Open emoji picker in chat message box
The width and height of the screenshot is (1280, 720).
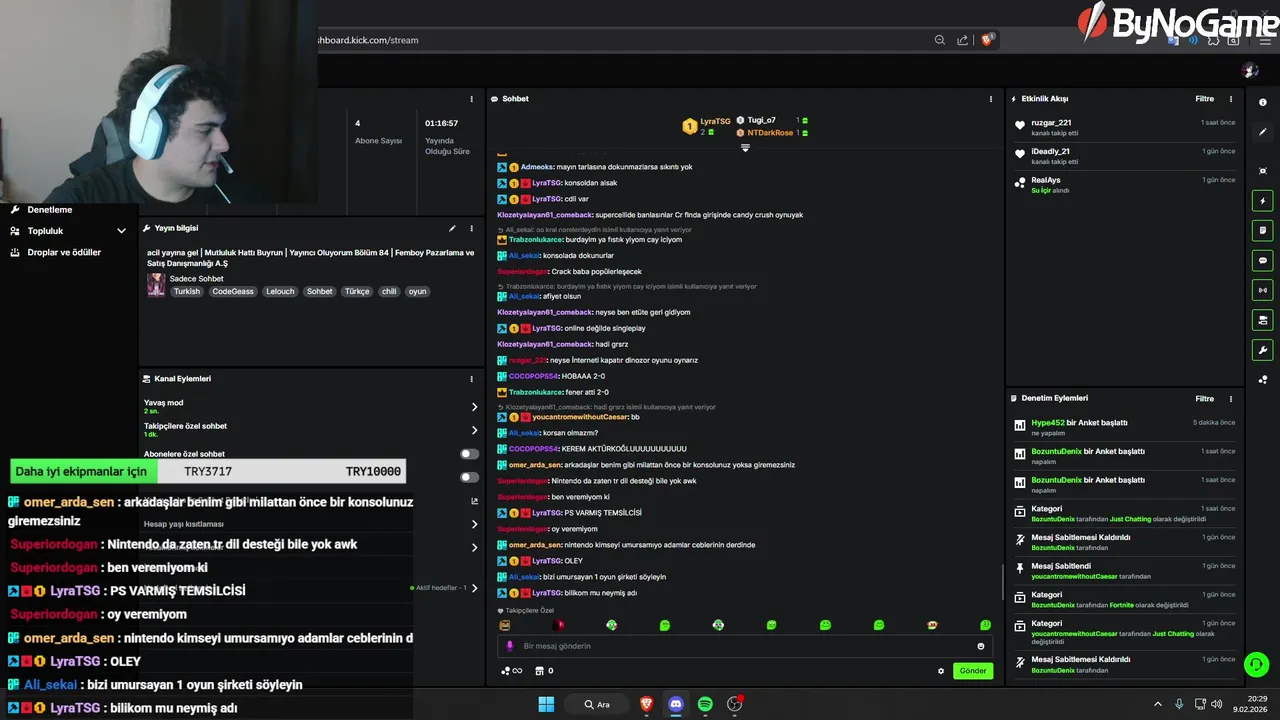click(x=980, y=646)
